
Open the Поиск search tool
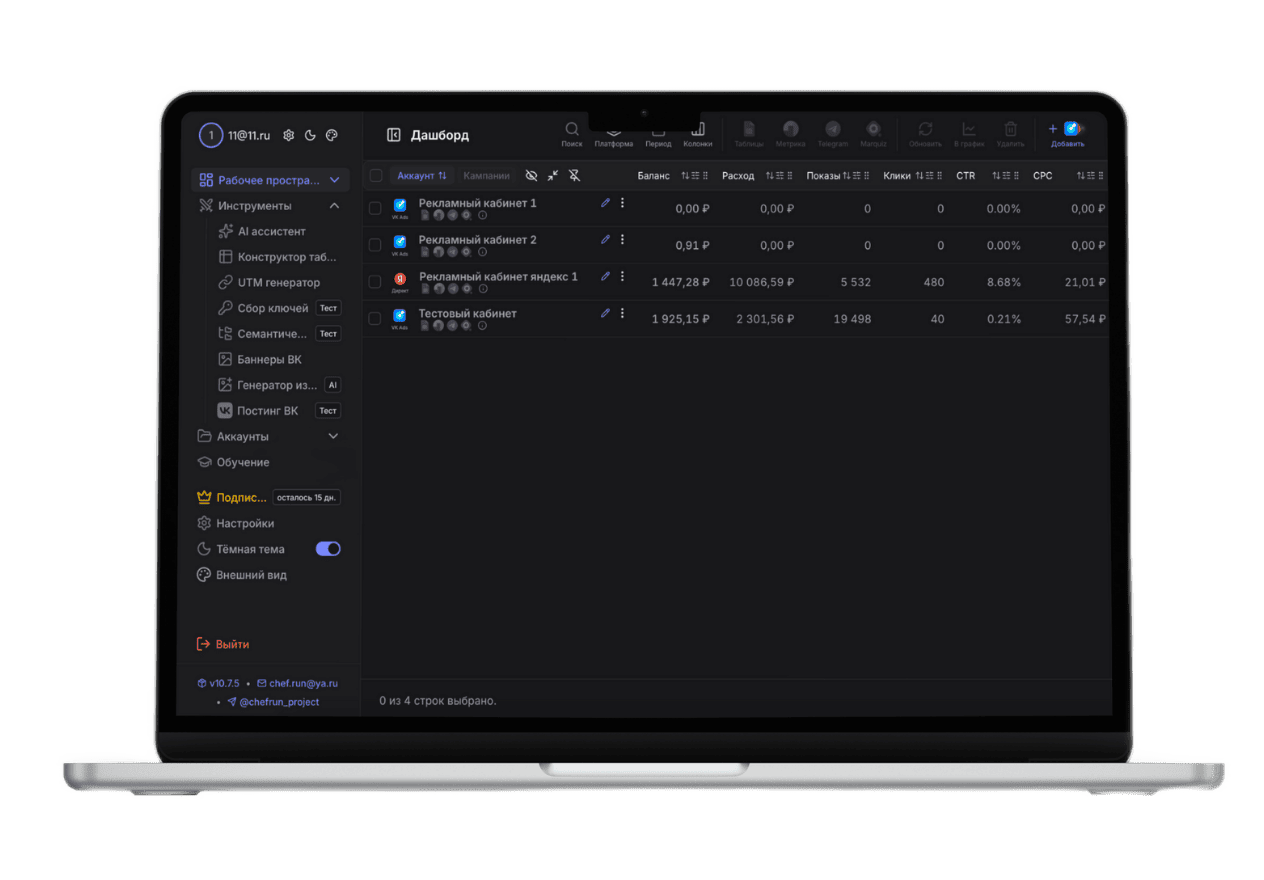tap(572, 134)
